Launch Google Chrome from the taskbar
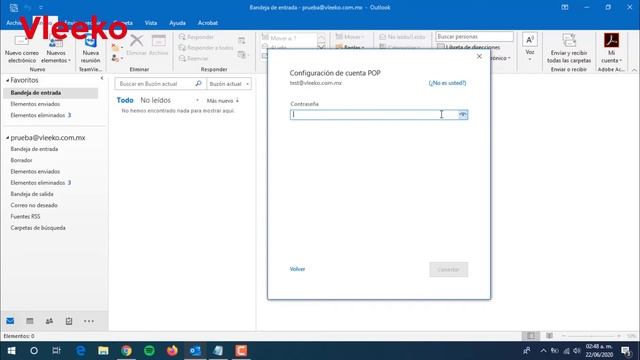The image size is (640, 360). point(126,351)
